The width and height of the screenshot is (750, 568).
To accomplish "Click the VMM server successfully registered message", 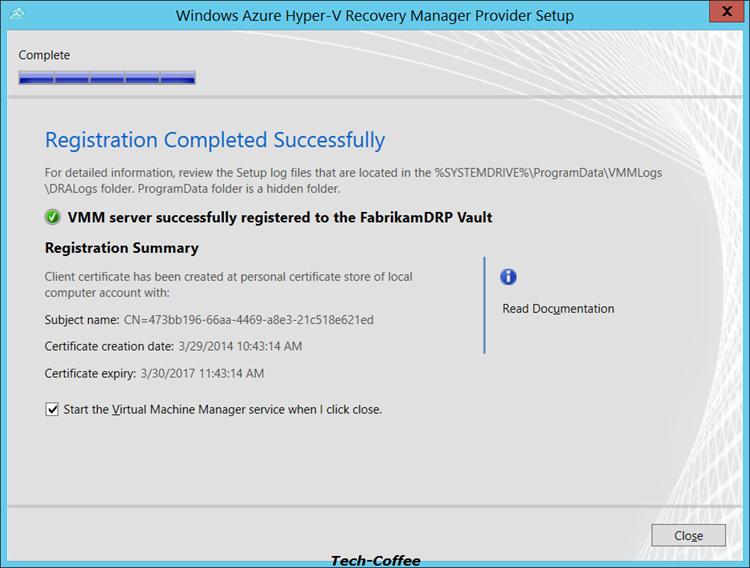I will (280, 217).
